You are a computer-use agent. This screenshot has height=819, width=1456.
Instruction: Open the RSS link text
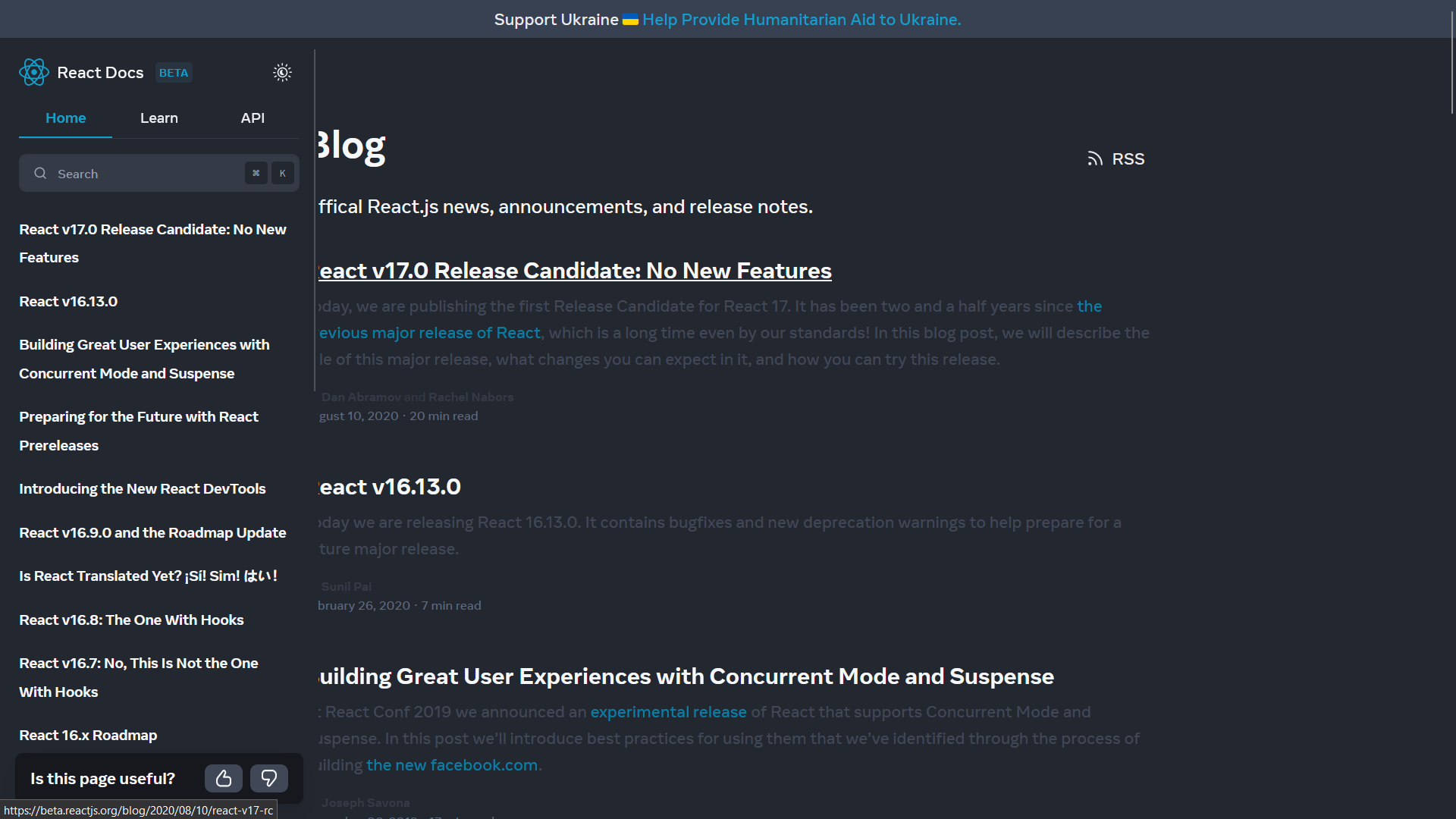(x=1128, y=158)
